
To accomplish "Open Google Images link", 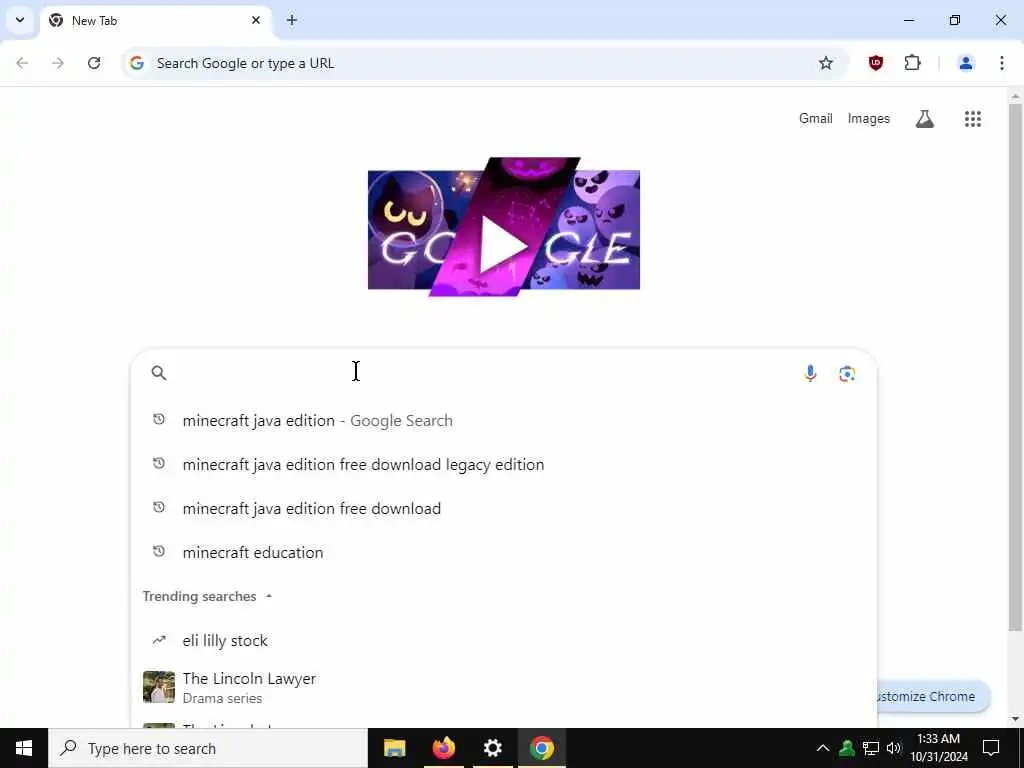I will tap(869, 118).
